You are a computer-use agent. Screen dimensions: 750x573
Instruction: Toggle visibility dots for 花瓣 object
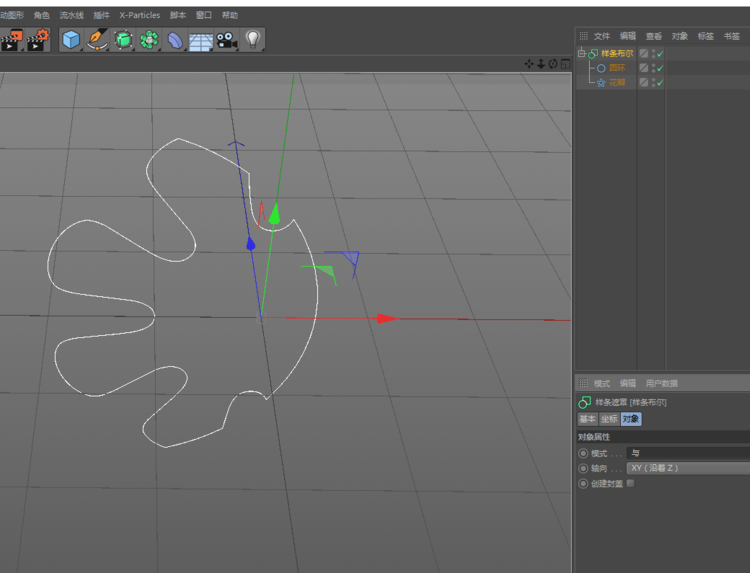point(653,82)
